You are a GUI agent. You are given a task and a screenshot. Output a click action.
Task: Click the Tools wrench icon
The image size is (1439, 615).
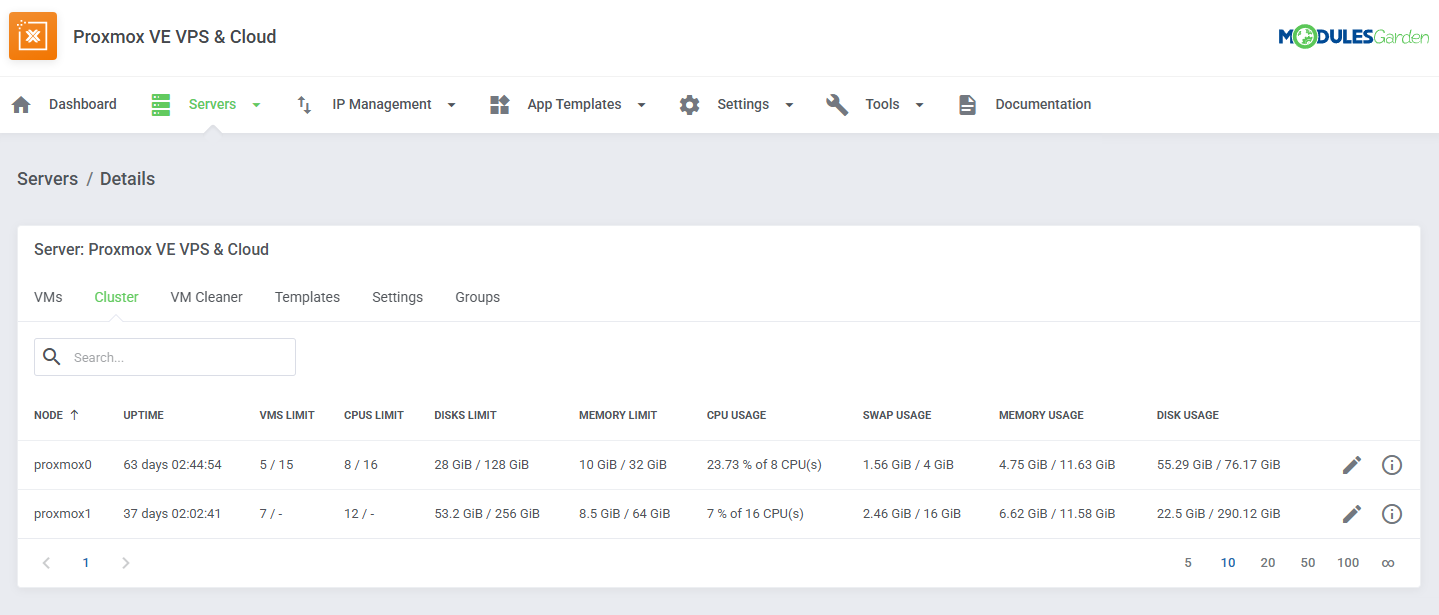836,103
